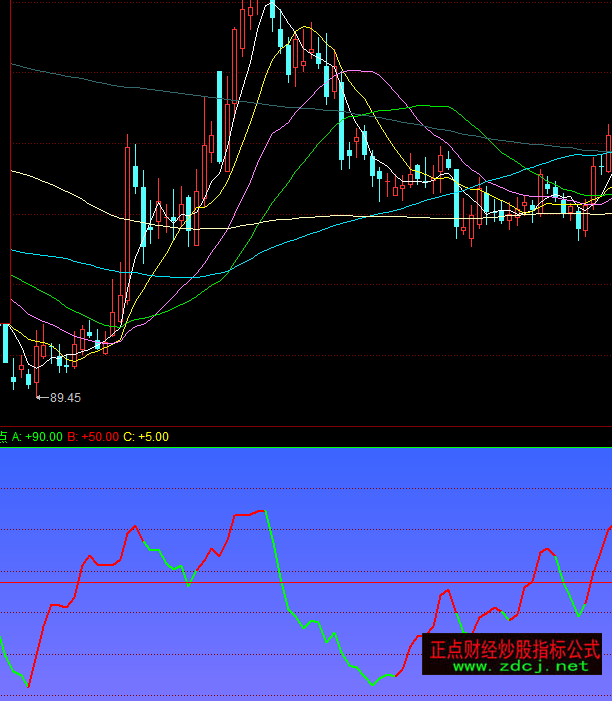The width and height of the screenshot is (612, 701).
Task: Click the 89.45 low price label
Action: (x=64, y=398)
